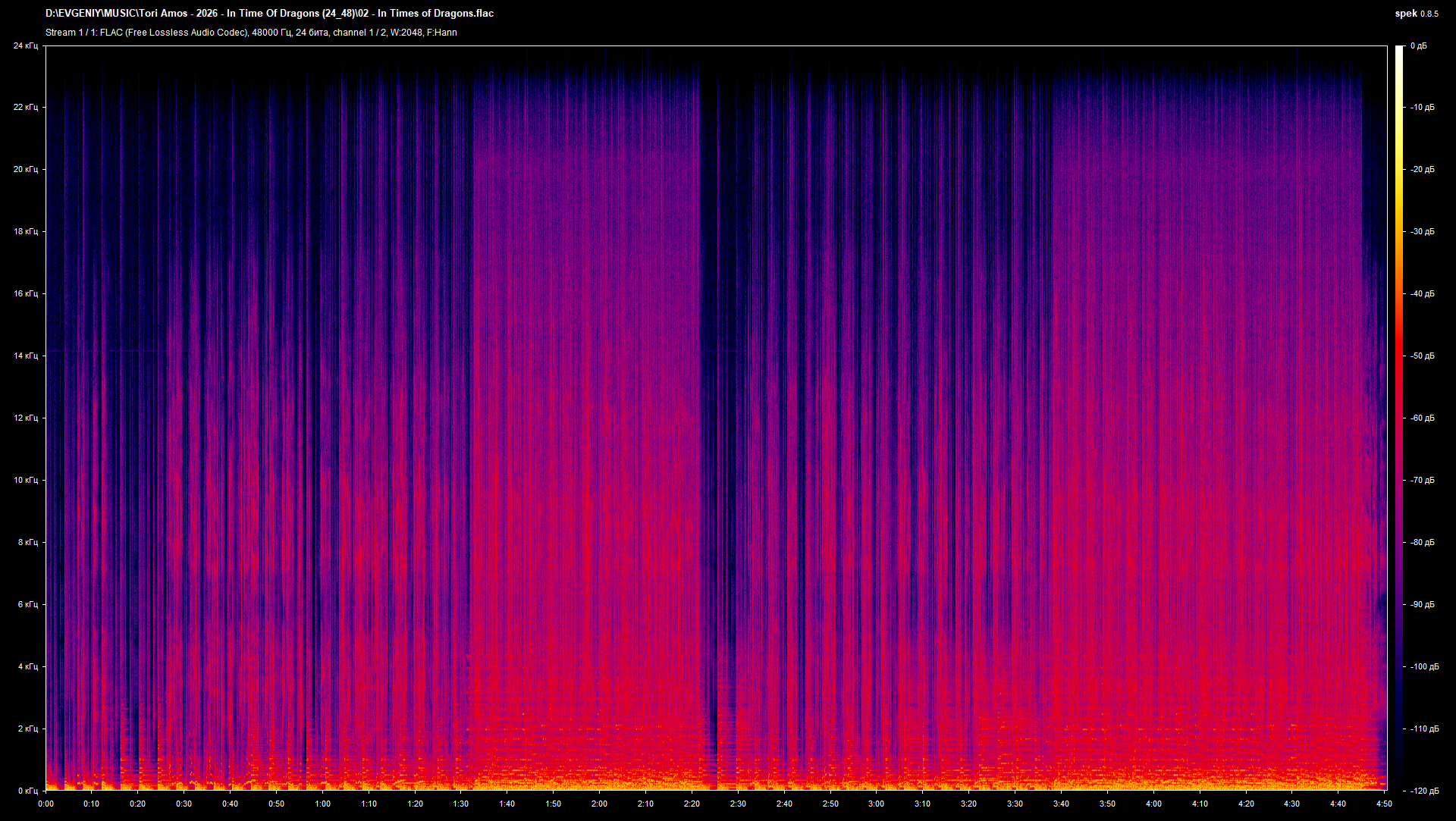Click the '2:10' time axis label

646,804
